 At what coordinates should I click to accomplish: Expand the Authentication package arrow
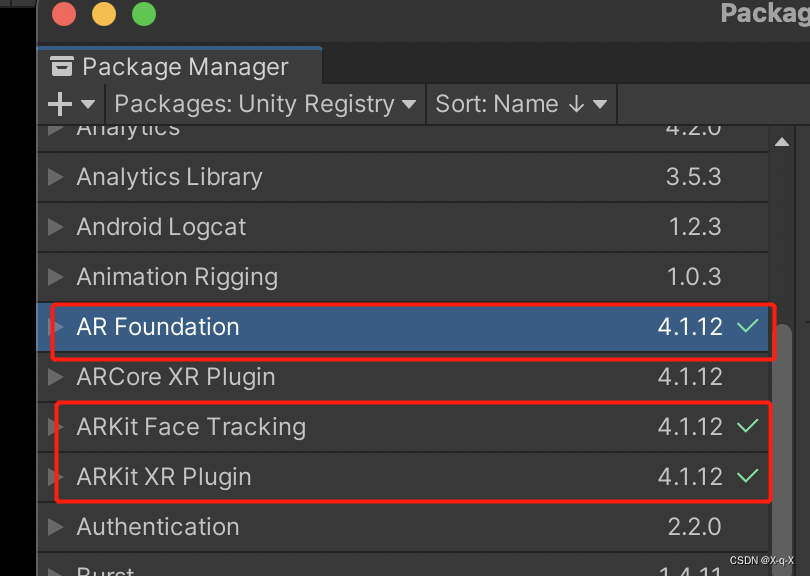pos(55,526)
